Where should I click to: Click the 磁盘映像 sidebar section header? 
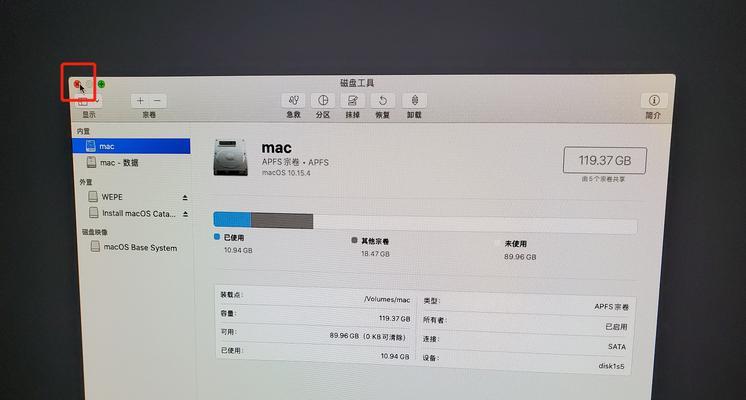point(95,232)
